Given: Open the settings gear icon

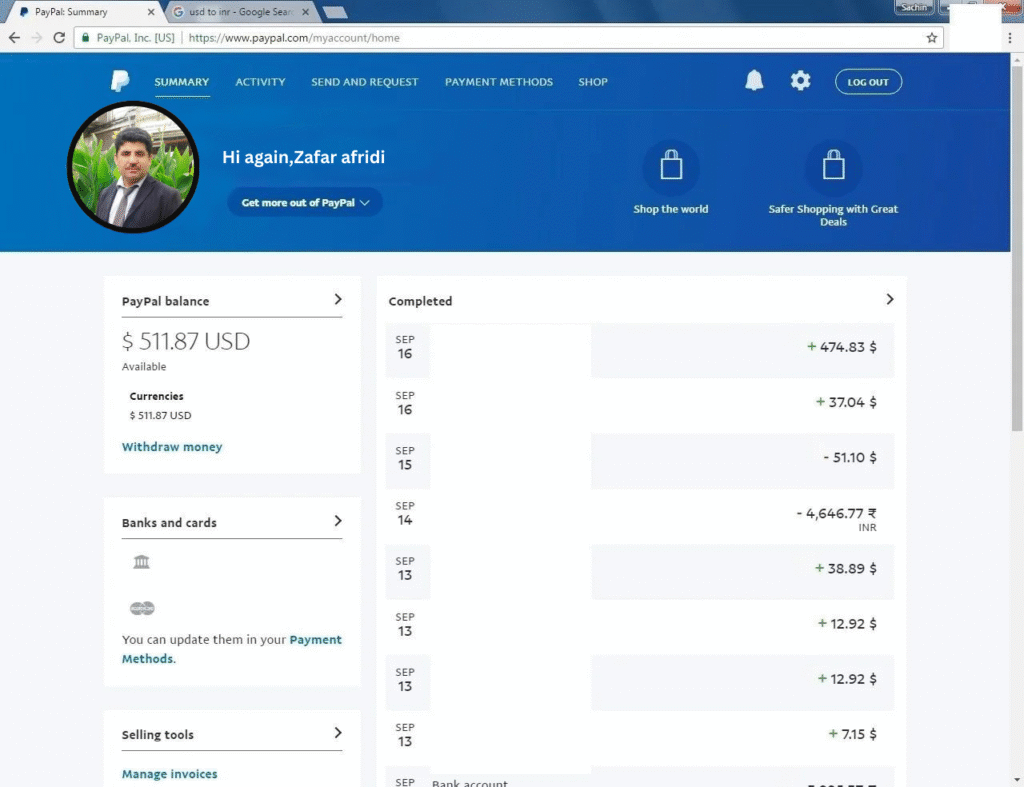Looking at the screenshot, I should 800,82.
